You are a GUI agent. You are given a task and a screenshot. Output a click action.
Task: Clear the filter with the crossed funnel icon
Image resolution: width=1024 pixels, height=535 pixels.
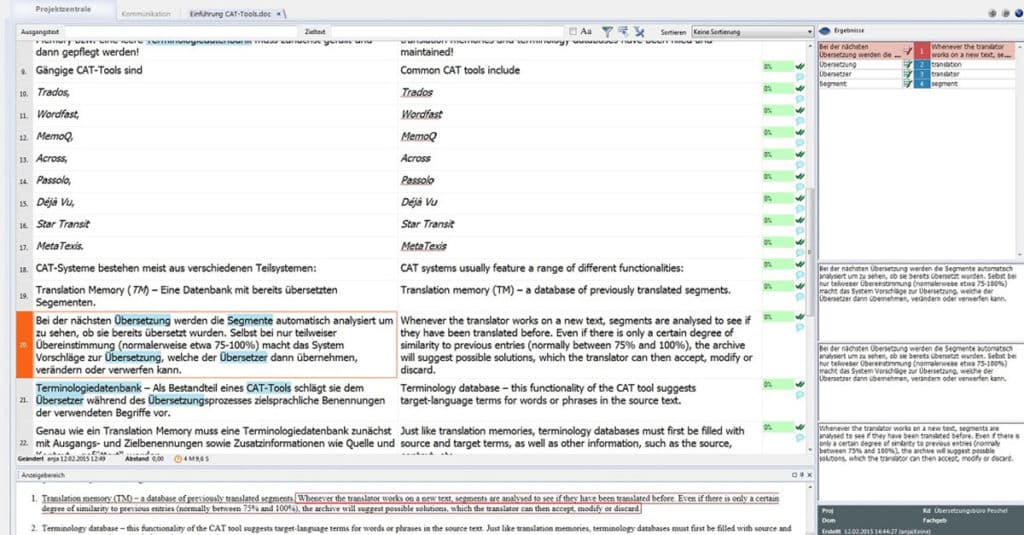point(639,31)
